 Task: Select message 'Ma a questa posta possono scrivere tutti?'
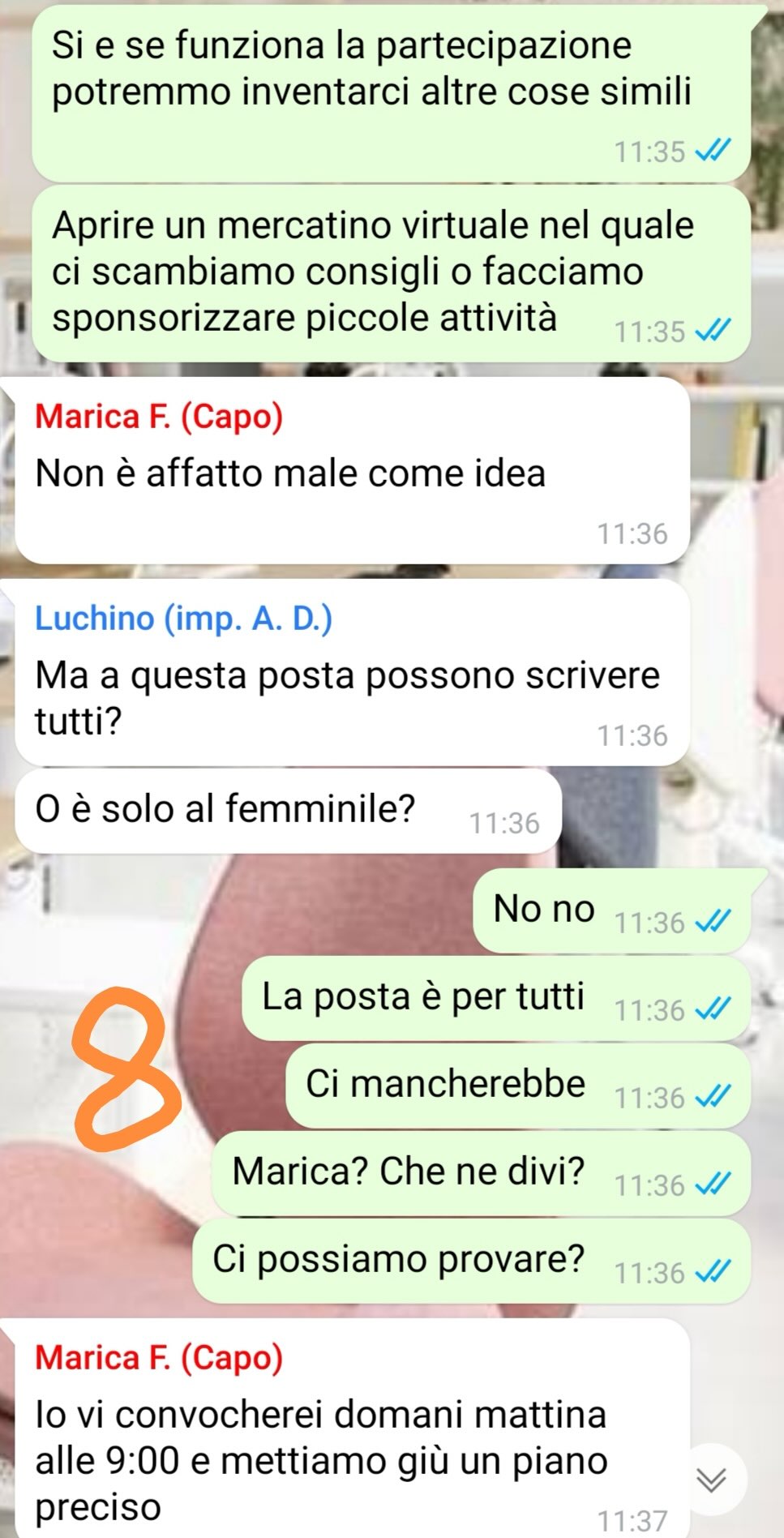point(352,672)
